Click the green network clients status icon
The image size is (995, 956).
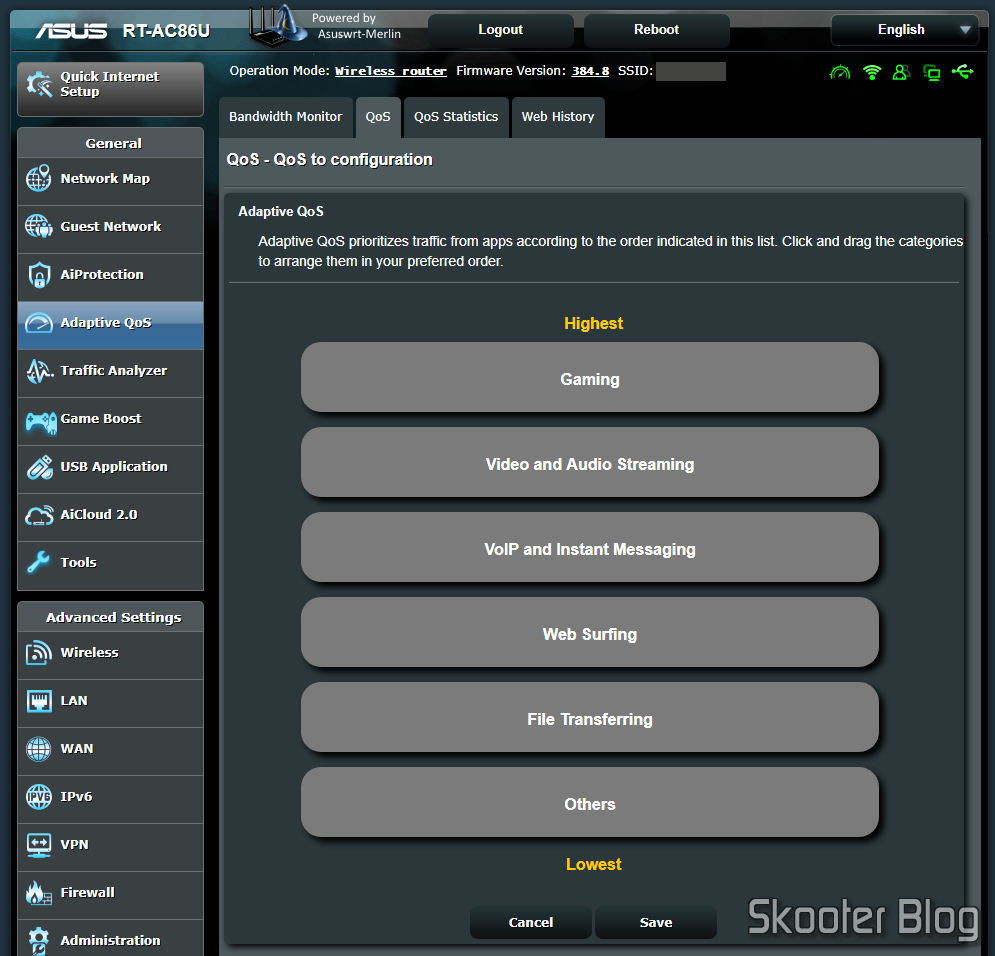932,73
